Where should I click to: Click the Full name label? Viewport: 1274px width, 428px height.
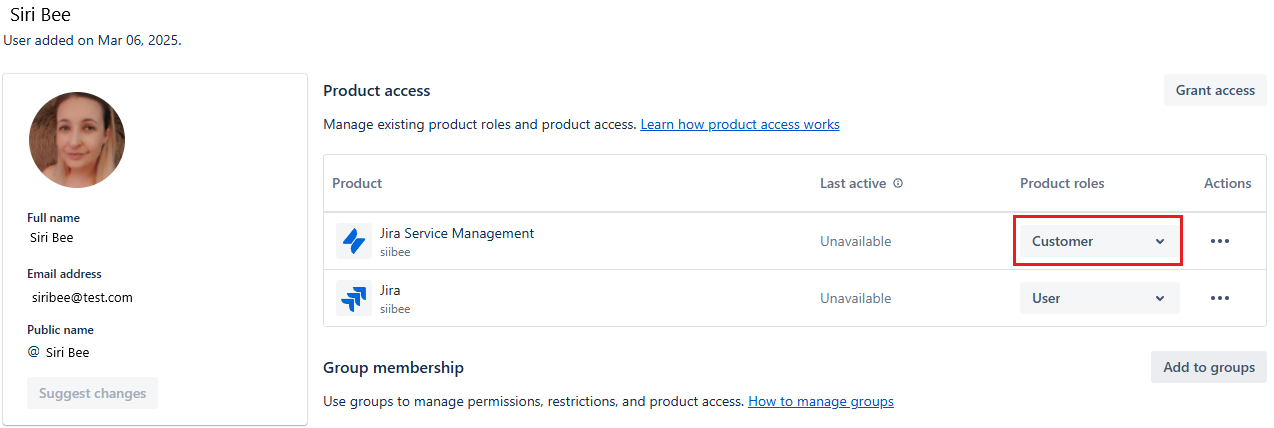click(x=53, y=218)
